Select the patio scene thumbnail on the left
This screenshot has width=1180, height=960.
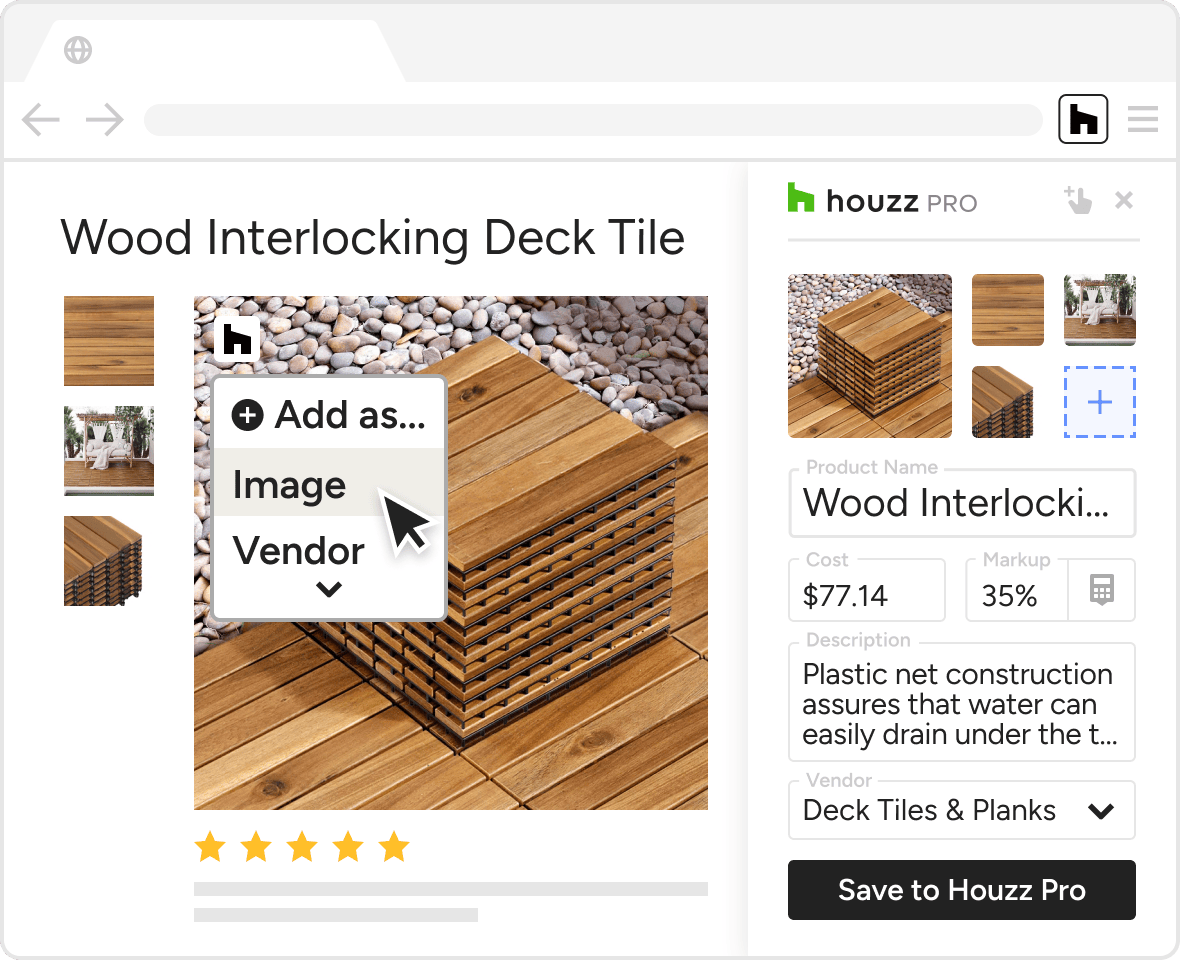click(109, 450)
